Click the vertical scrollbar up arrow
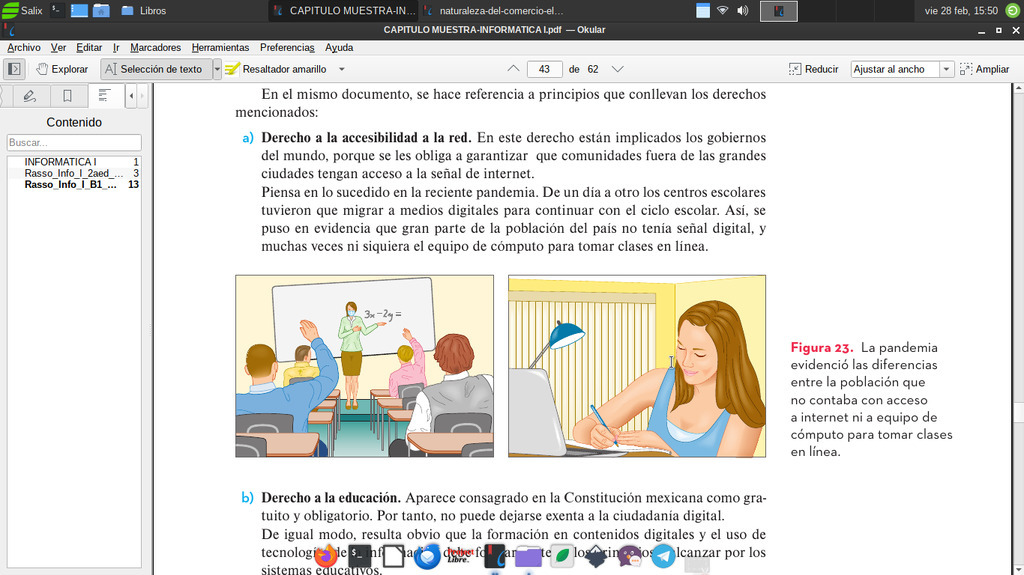Viewport: 1024px width, 575px height. pos(1019,88)
